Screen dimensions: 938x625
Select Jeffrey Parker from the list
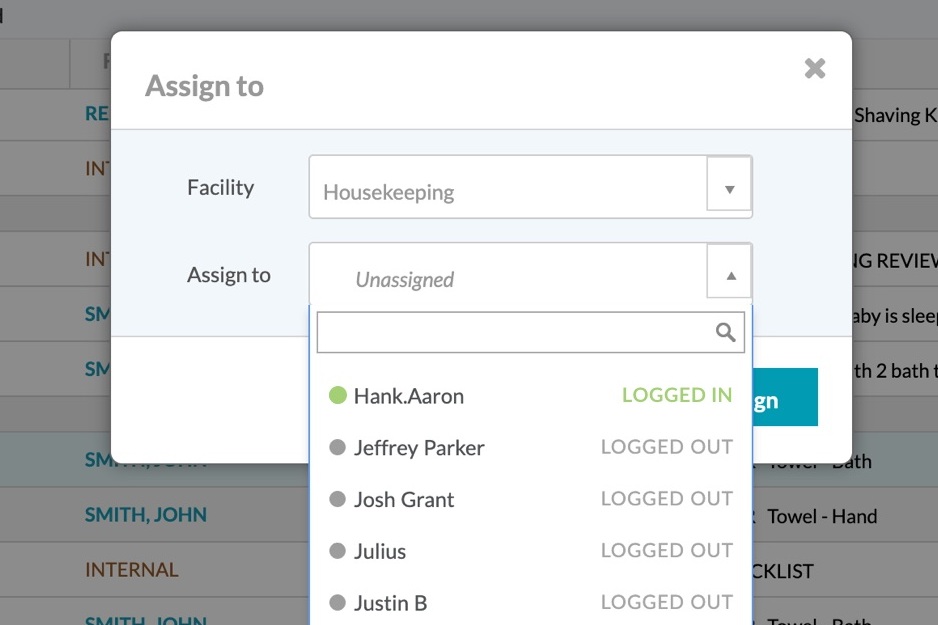pos(419,448)
